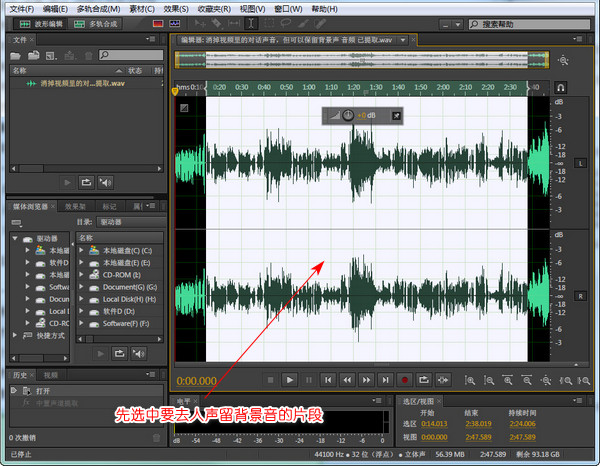Open workspace dropdown arrow beside search help
600x466 pixels.
(x=458, y=24)
